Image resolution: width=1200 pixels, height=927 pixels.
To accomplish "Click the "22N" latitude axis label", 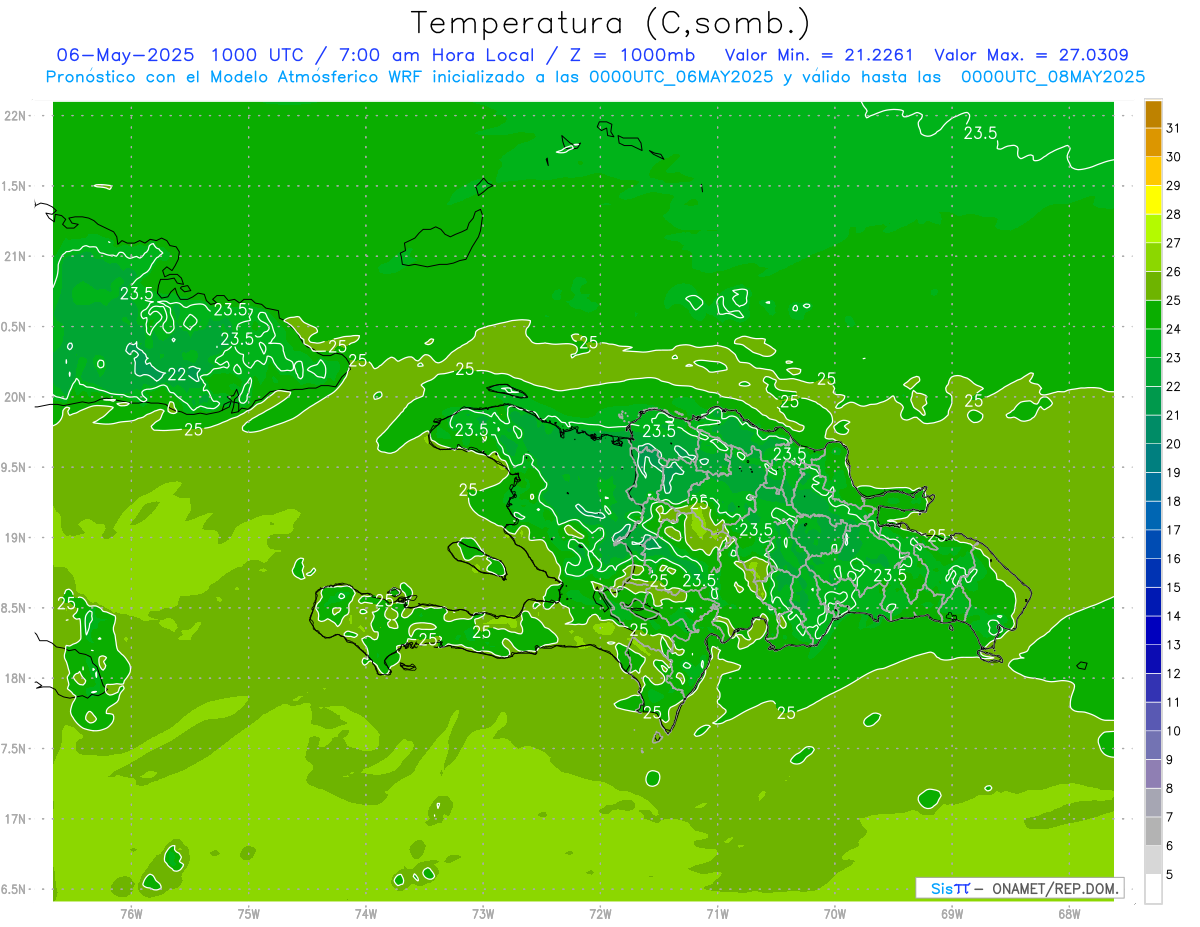I will 15,116.
